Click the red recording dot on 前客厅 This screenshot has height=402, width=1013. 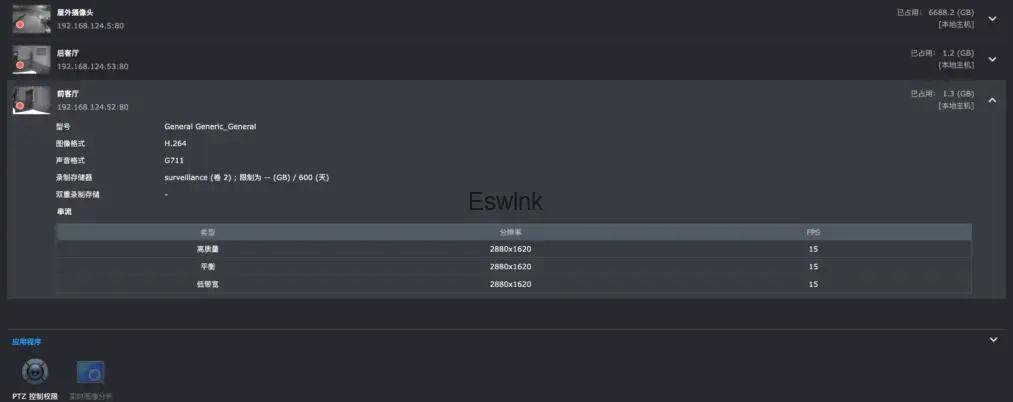tap(20, 105)
